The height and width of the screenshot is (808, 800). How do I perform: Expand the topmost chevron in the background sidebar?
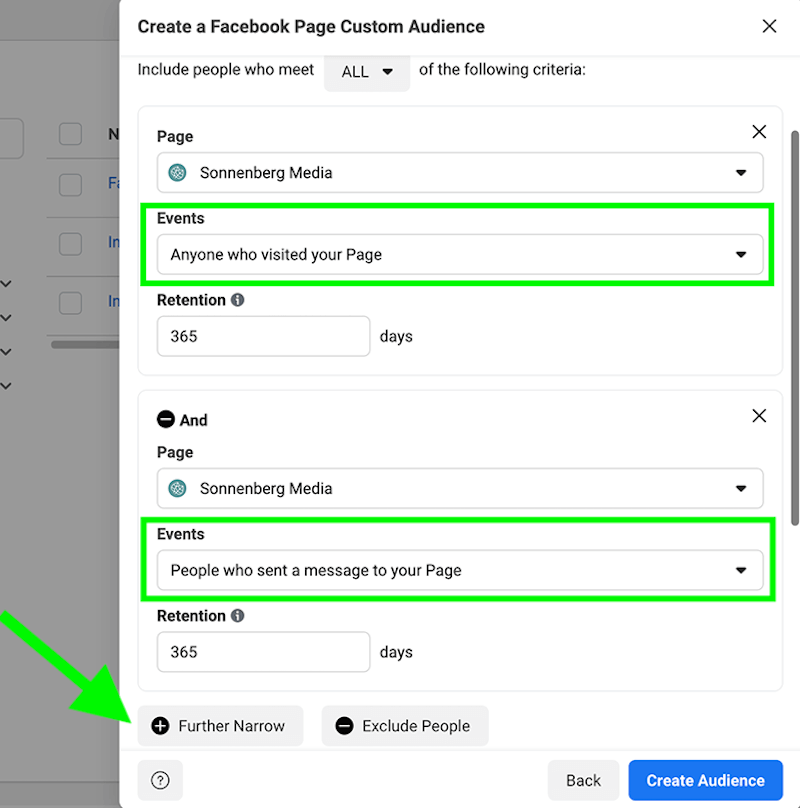[6, 284]
